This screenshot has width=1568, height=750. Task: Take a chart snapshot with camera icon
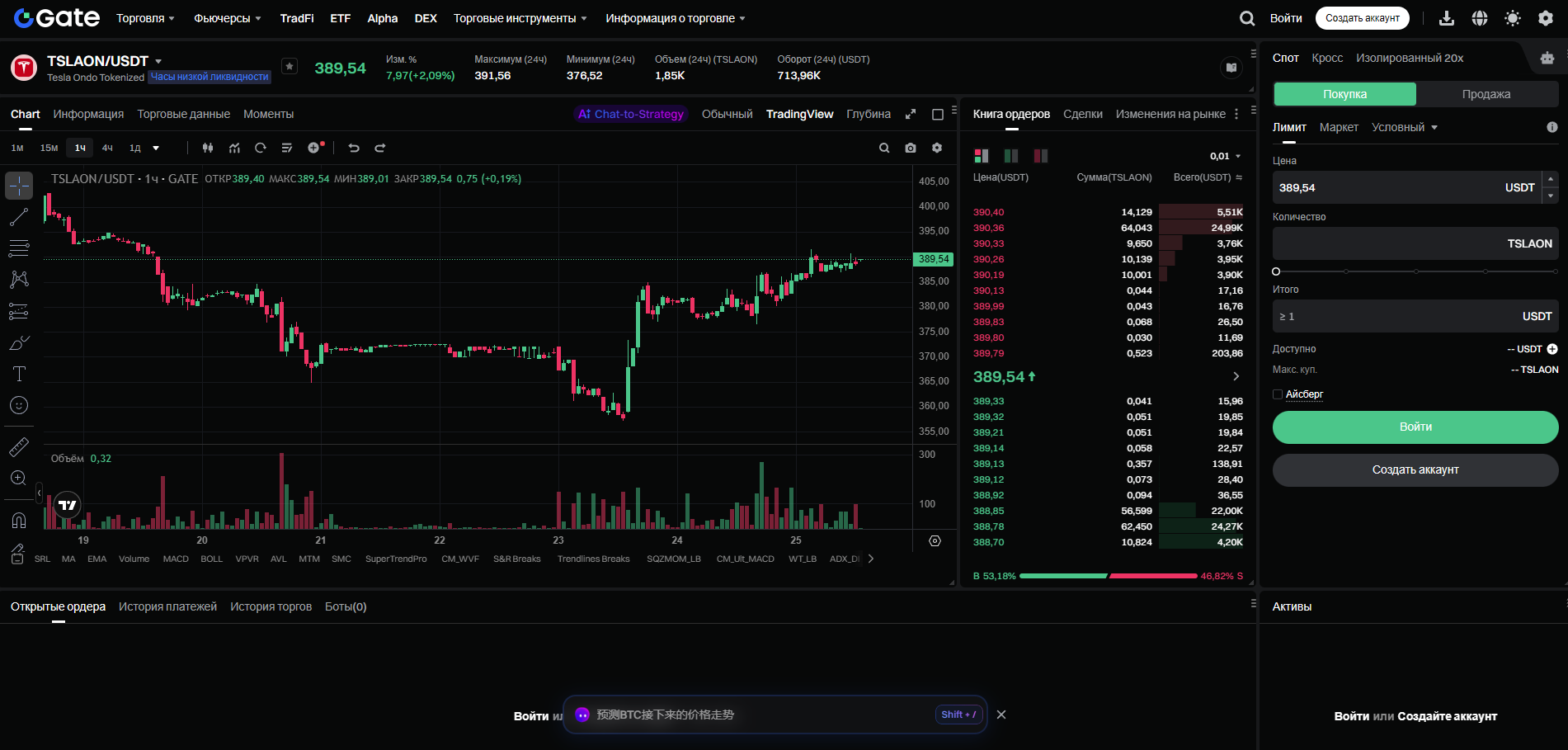pos(911,148)
